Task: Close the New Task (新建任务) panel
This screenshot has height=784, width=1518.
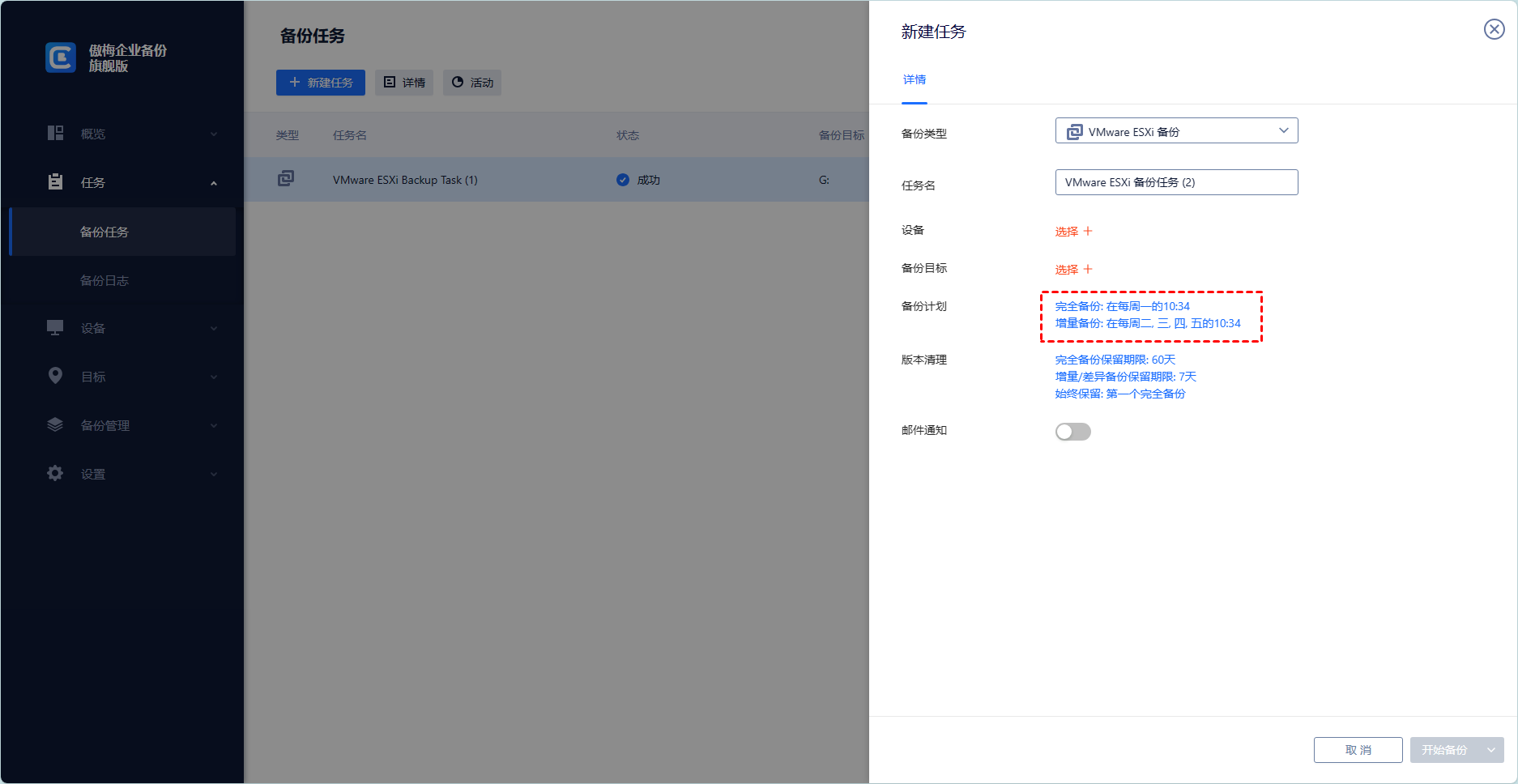Action: 1494,30
